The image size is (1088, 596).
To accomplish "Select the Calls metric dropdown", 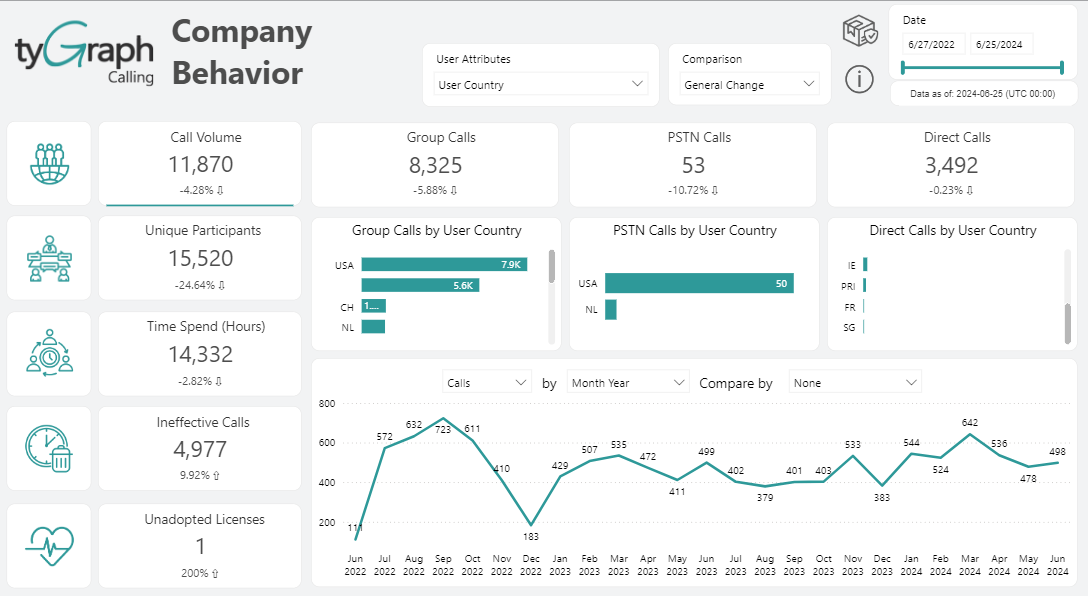I will pyautogui.click(x=487, y=382).
